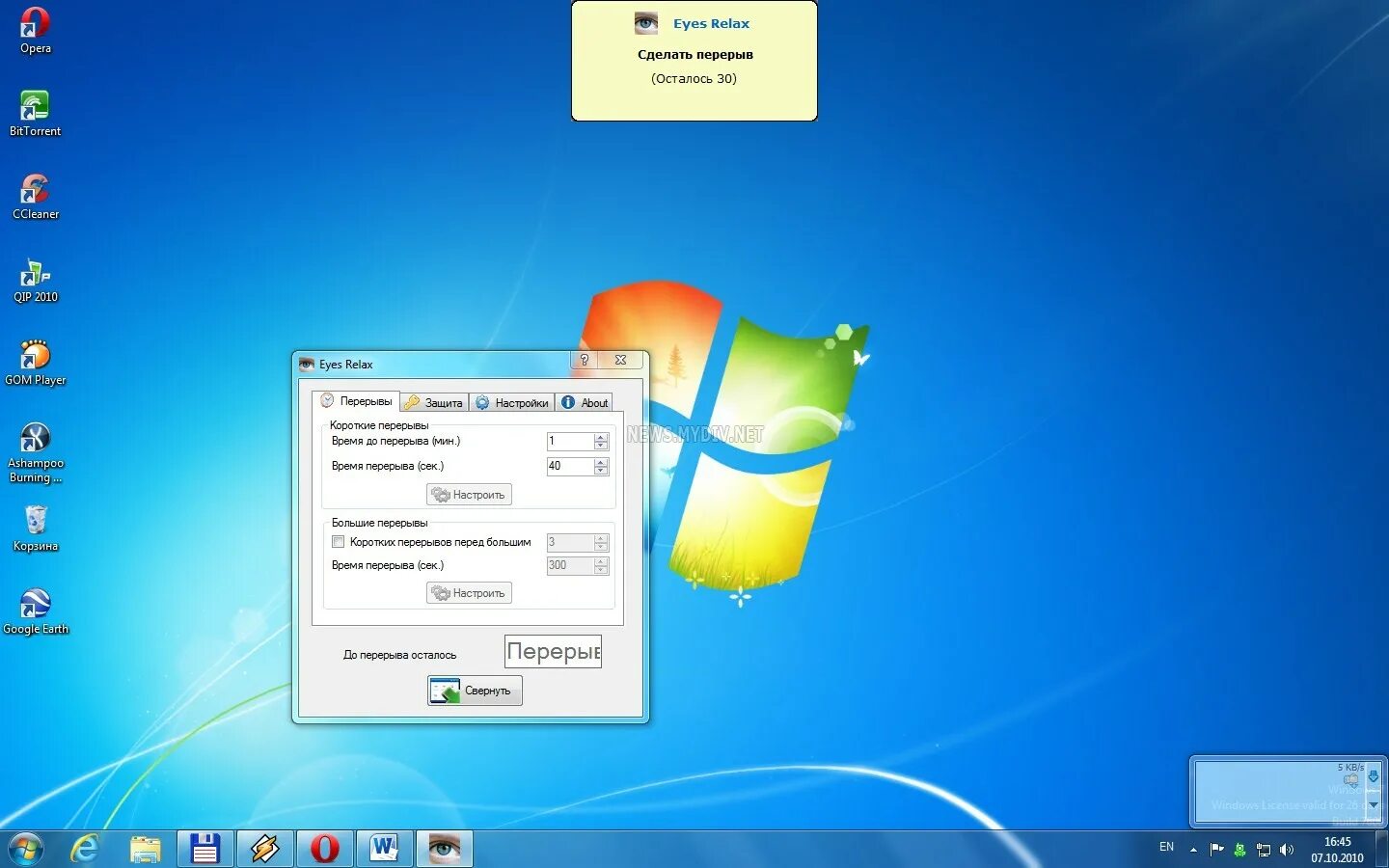Click the Opera icon on the taskbar

[325, 849]
